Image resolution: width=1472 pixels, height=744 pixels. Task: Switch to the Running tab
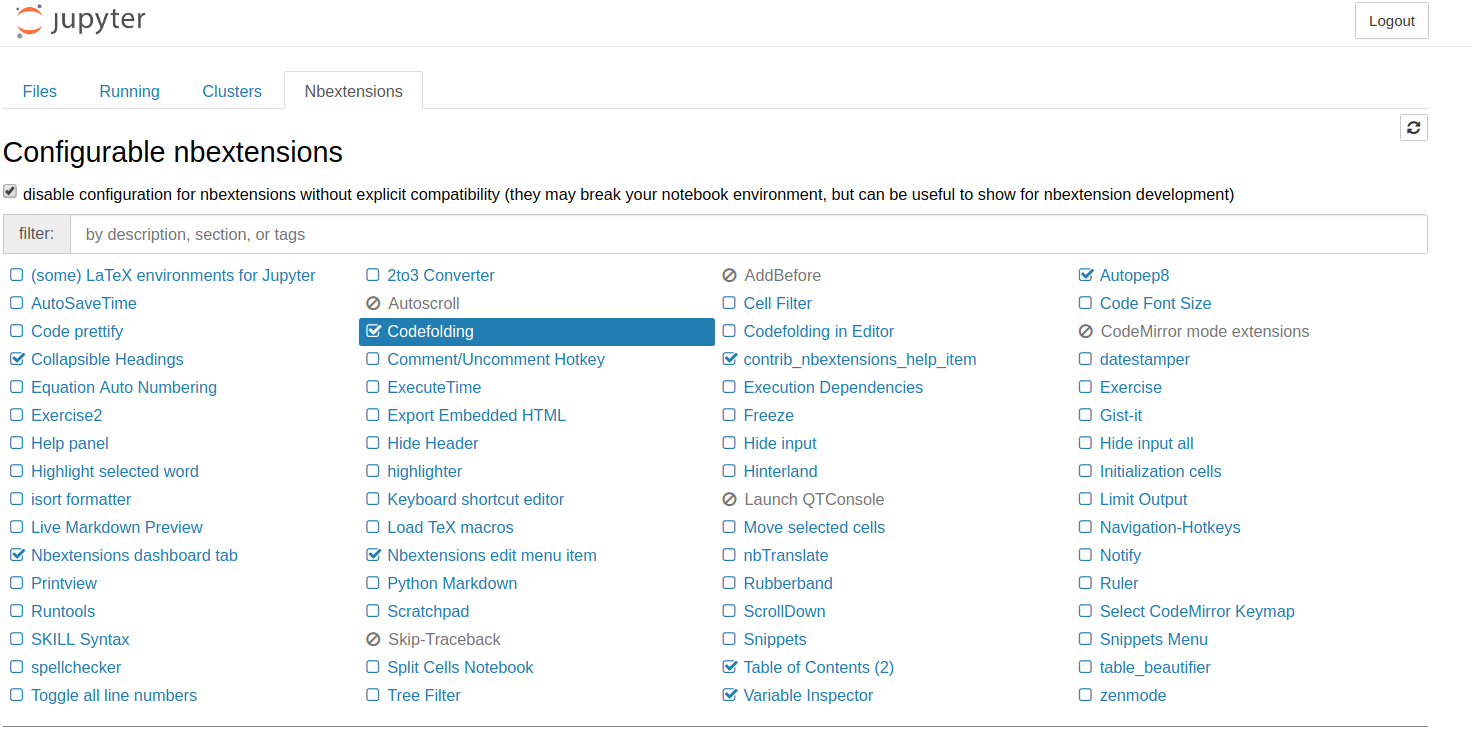coord(130,91)
